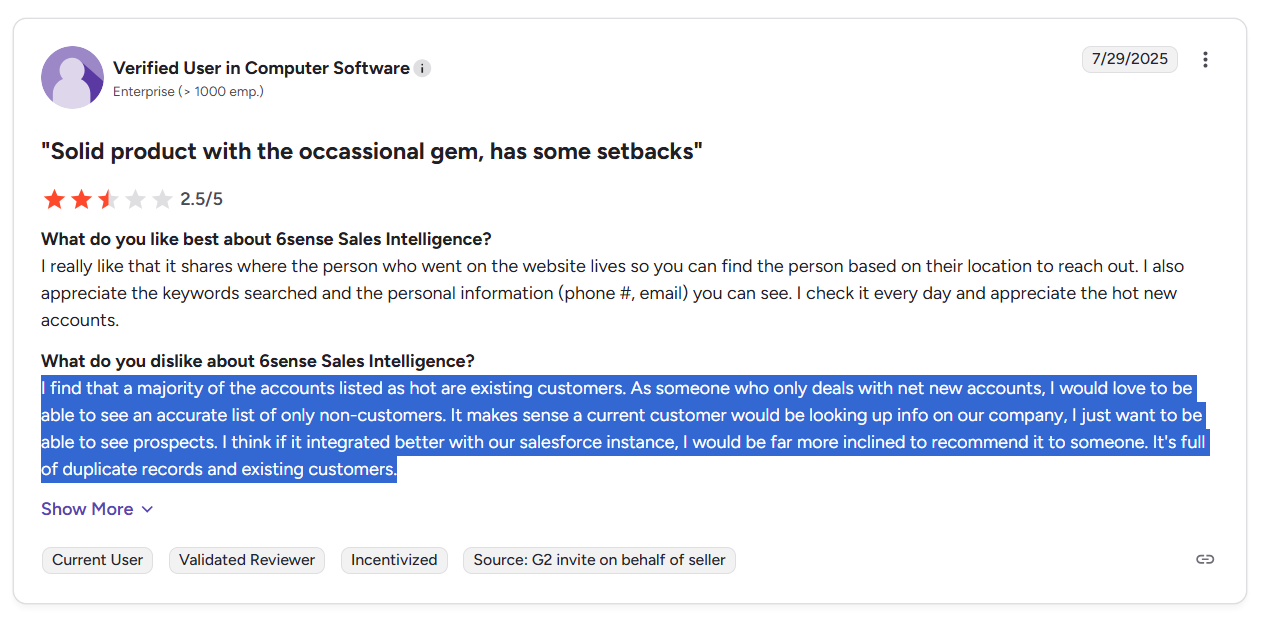This screenshot has height=621, width=1263.
Task: Click the review title Solid product headline
Action: (x=372, y=151)
